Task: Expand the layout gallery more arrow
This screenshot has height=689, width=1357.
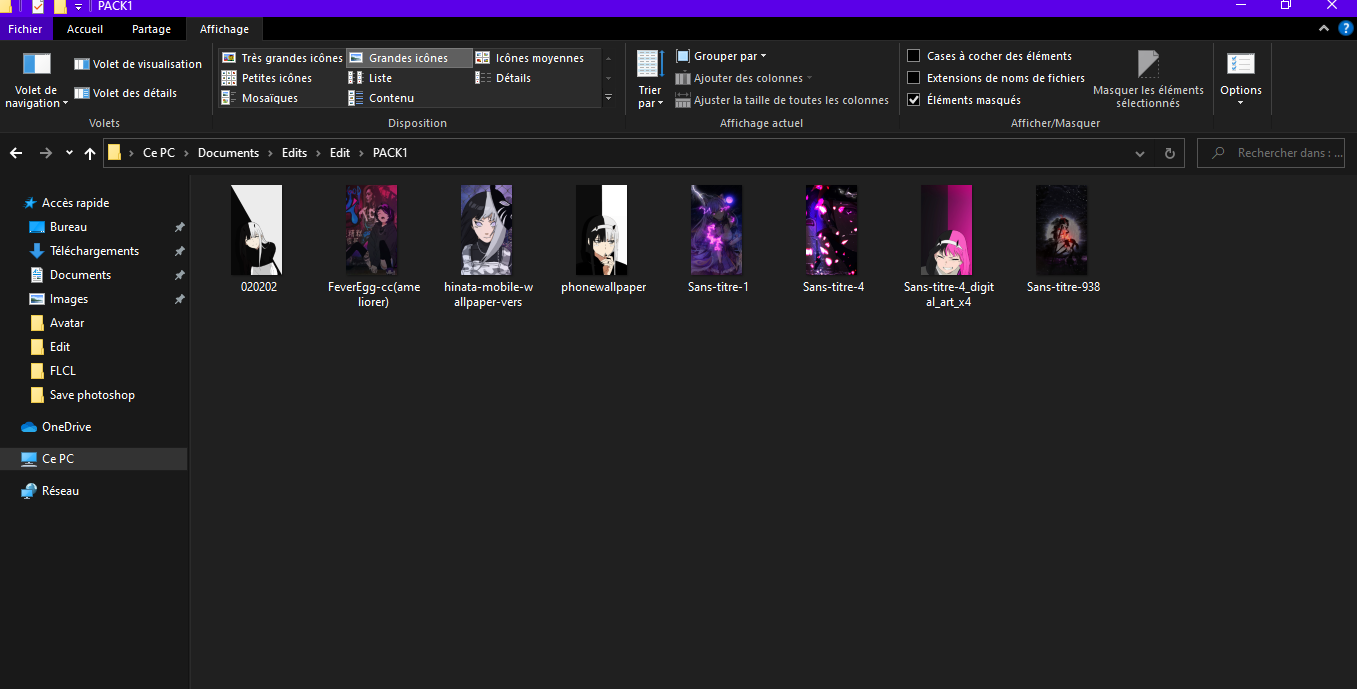Action: point(608,97)
